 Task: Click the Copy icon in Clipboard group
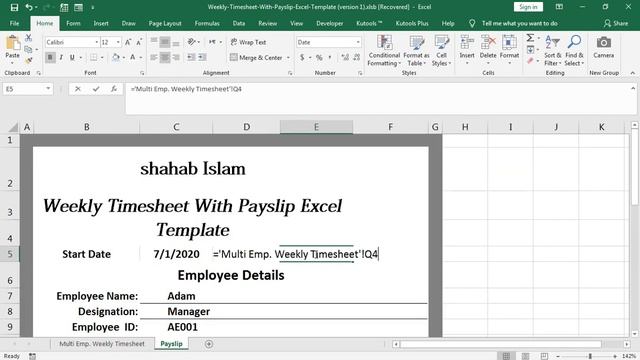coord(28,49)
